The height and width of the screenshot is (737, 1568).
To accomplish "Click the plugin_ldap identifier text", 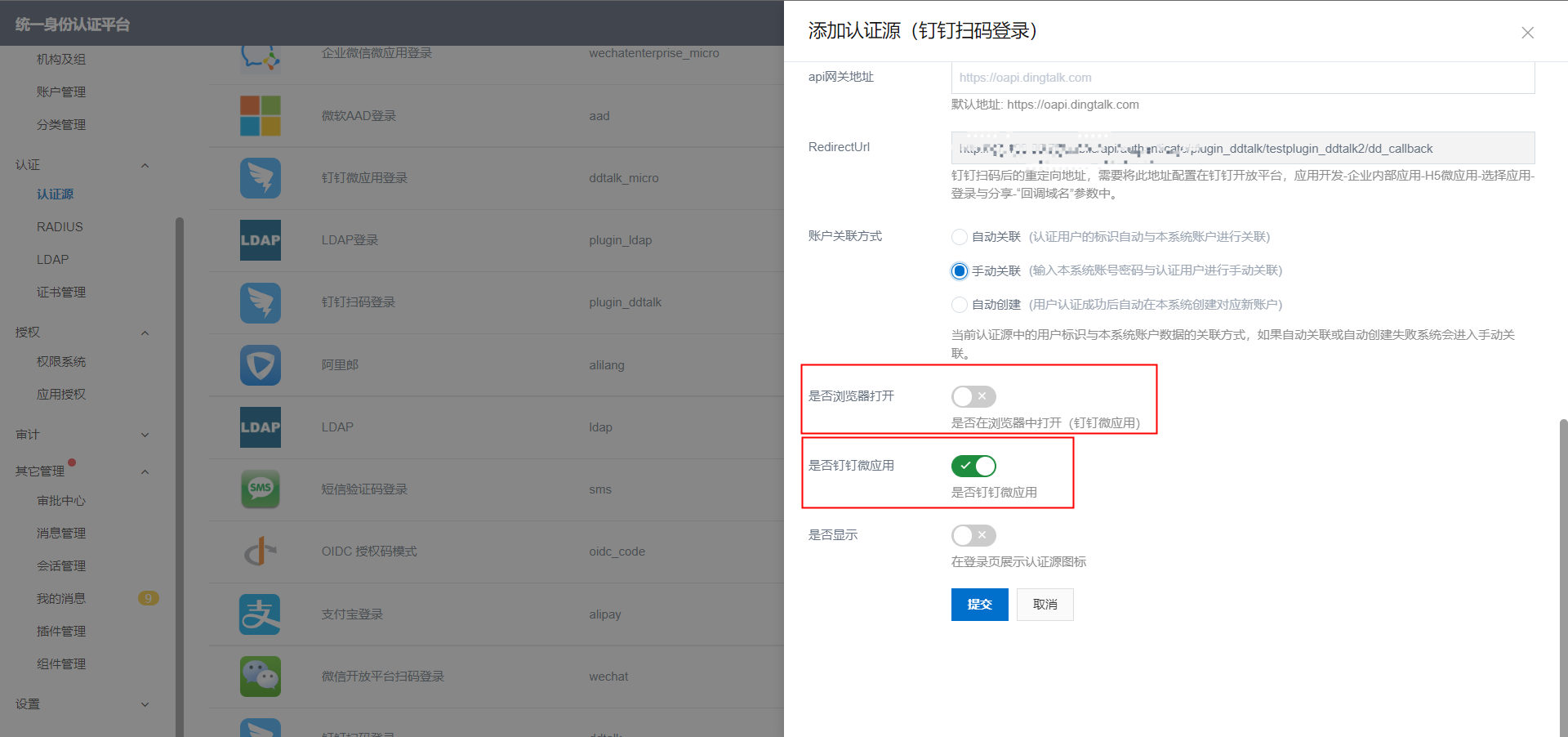I will [x=621, y=240].
